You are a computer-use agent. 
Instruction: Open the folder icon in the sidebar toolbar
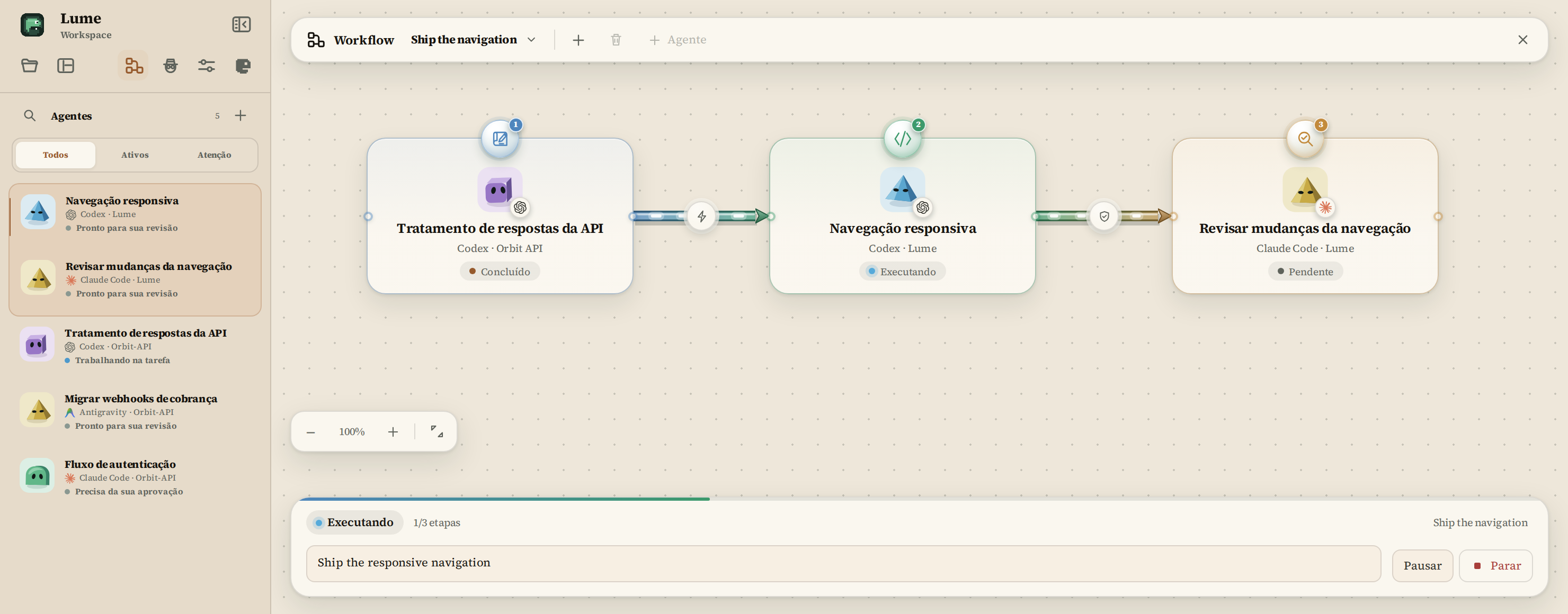coord(29,66)
